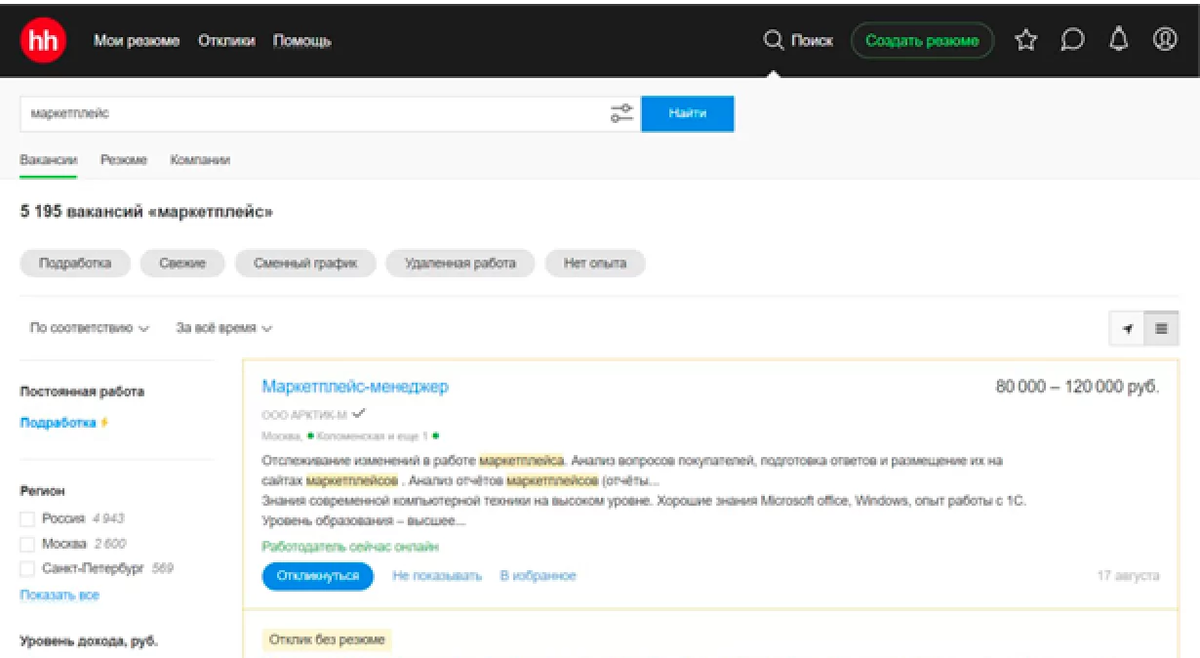Screen dimensions: 1200x658
Task: Click the Отклик без резюме badge
Action: 327,639
